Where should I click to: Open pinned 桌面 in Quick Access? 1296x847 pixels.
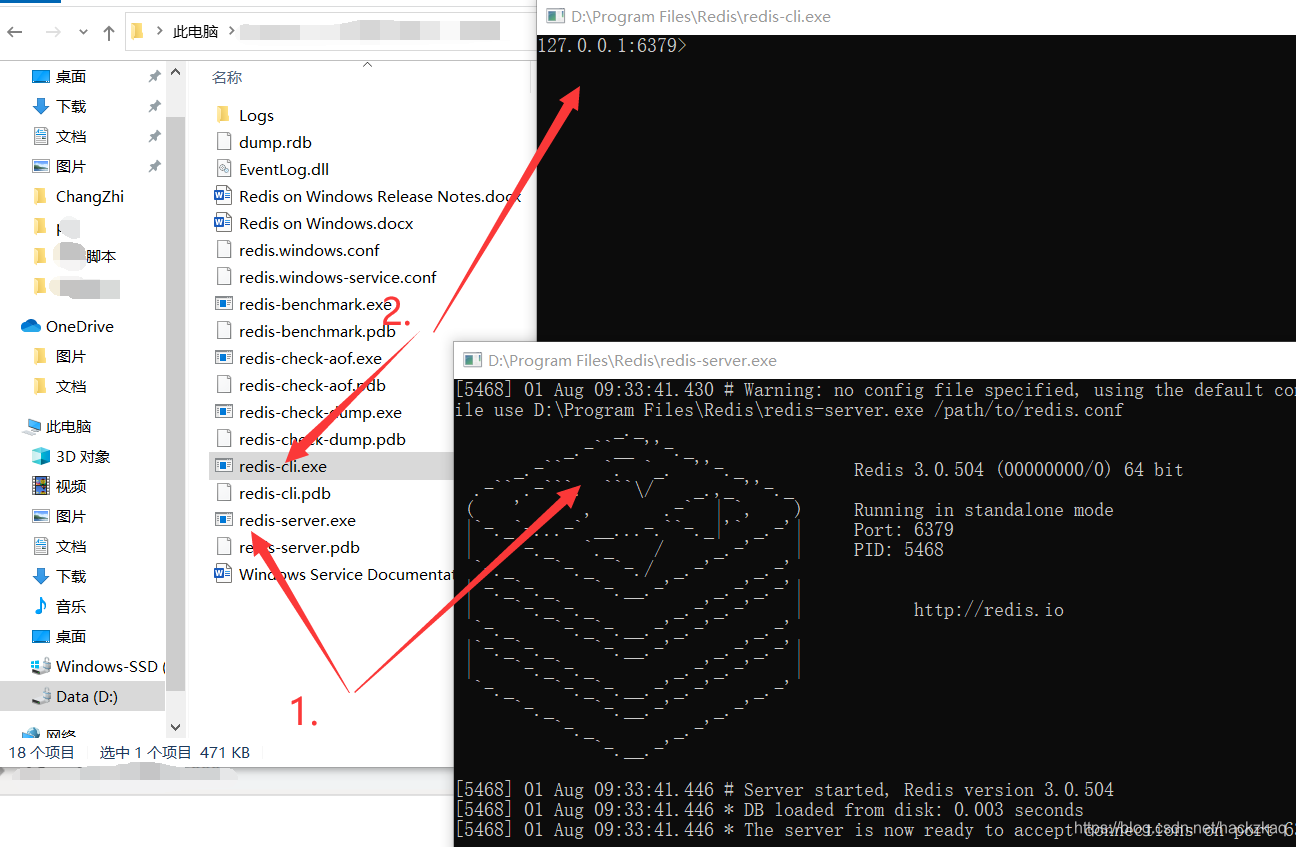(x=71, y=76)
